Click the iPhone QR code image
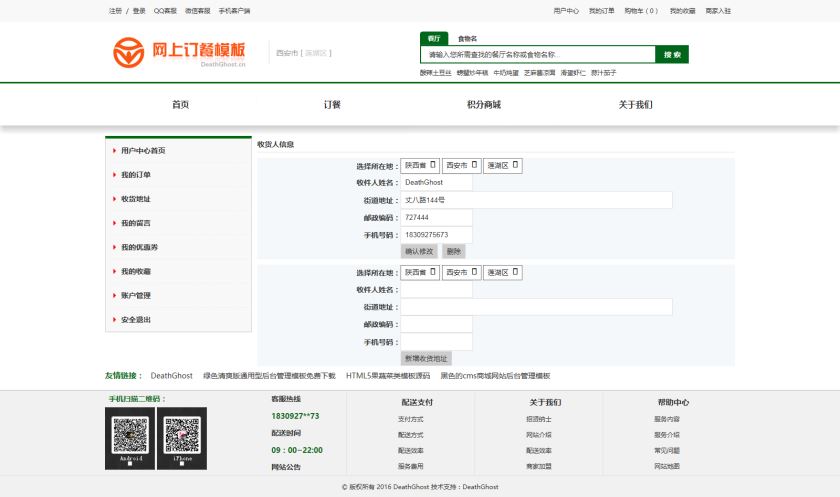Viewport: 840px width, 497px height. pyautogui.click(x=182, y=438)
